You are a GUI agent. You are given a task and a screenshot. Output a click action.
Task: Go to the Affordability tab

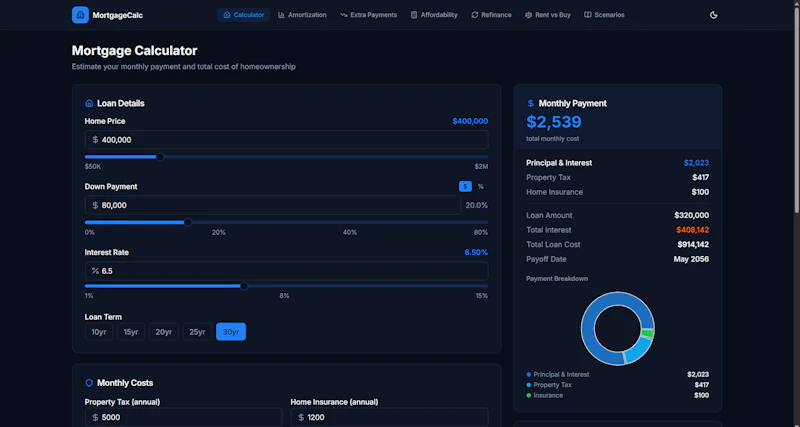coord(434,15)
